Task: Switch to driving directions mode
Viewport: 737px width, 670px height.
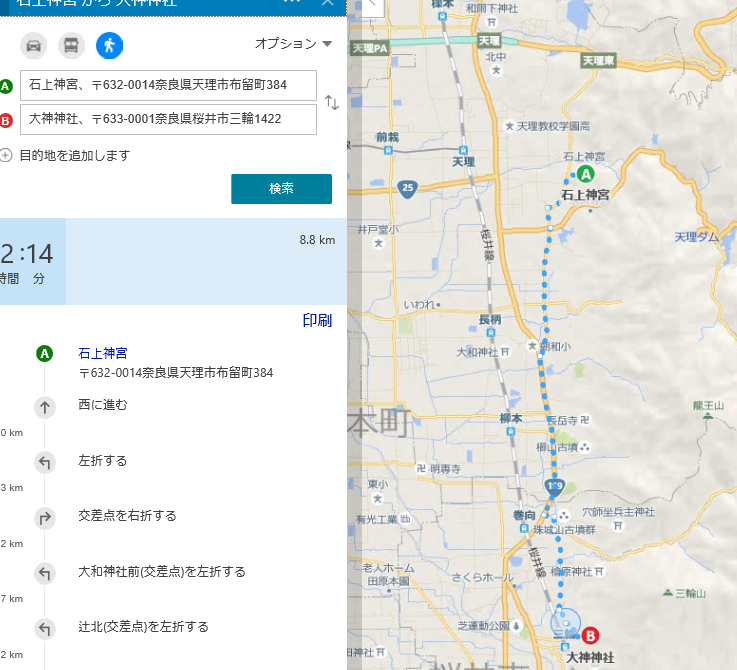Action: tap(34, 45)
